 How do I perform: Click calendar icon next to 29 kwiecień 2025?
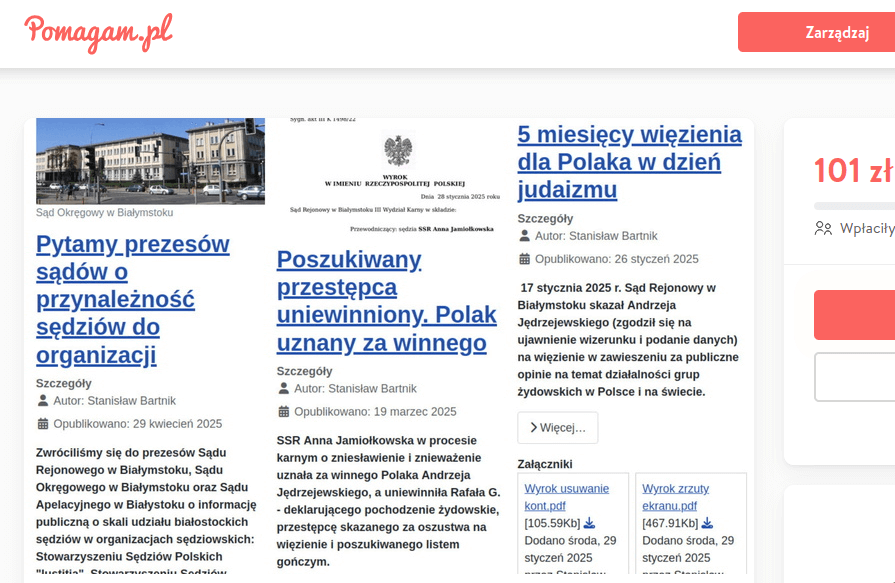coord(43,424)
